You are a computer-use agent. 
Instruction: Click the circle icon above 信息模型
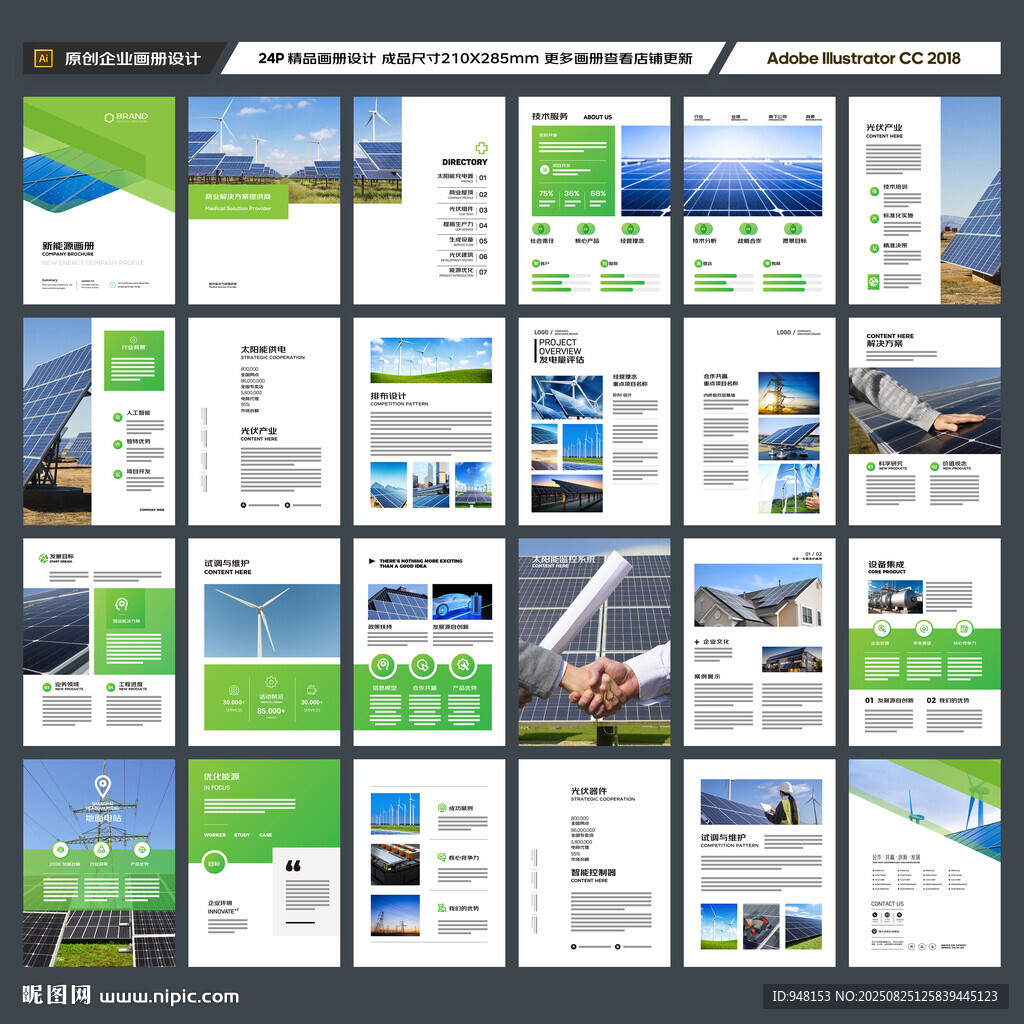[383, 665]
